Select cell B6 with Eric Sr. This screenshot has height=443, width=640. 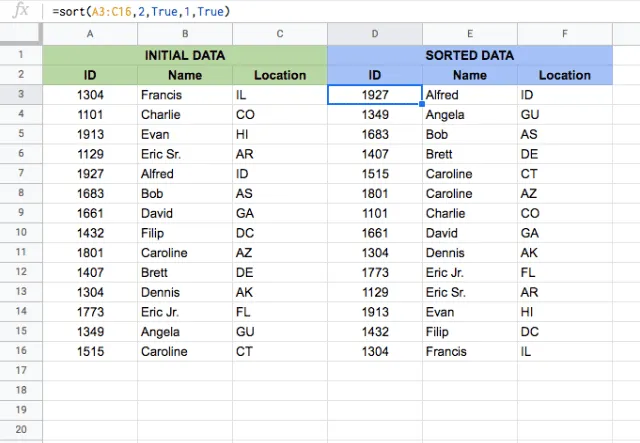click(185, 154)
